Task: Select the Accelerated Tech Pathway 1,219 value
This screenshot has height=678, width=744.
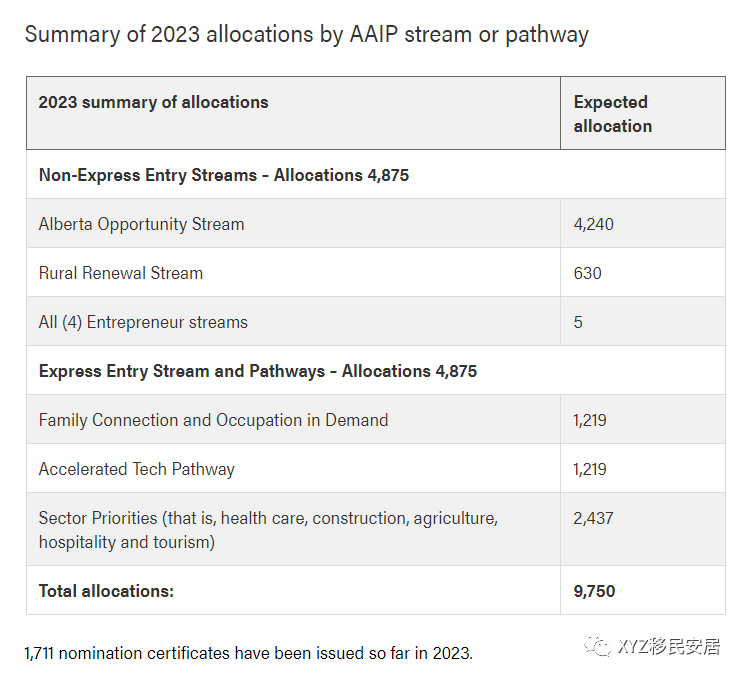Action: pyautogui.click(x=590, y=469)
